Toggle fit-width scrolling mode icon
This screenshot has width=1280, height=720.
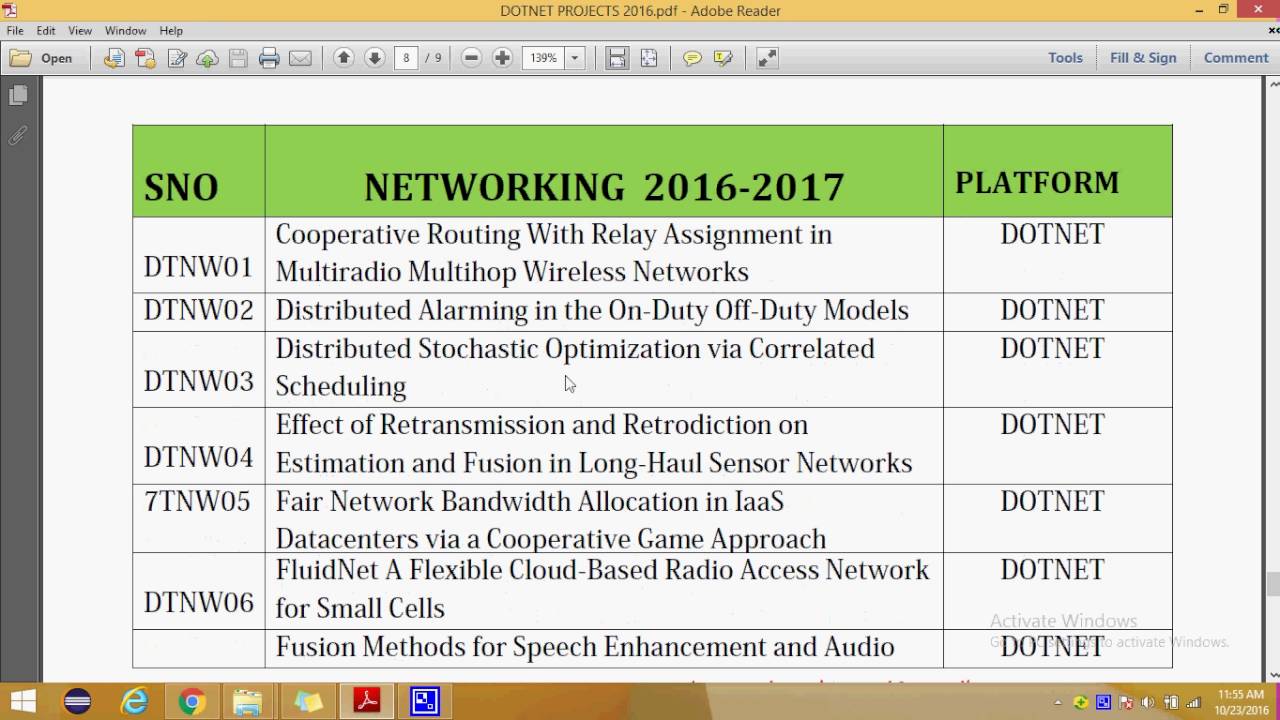(x=617, y=58)
